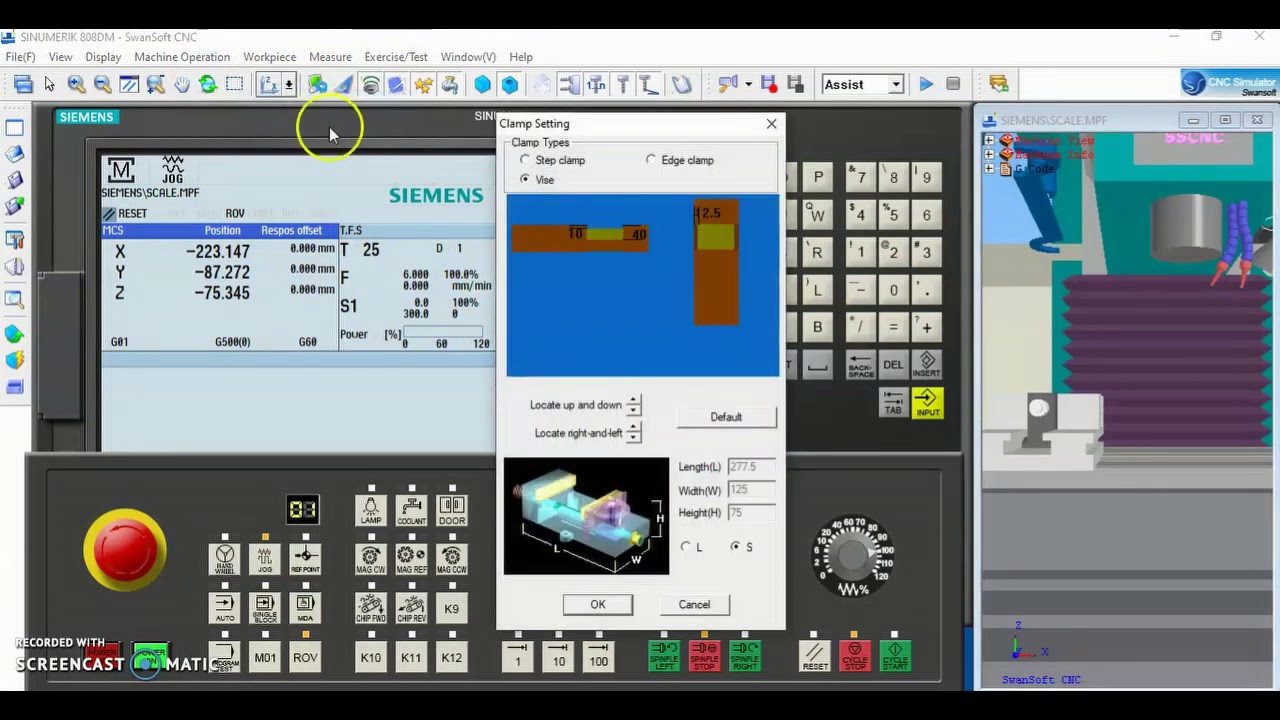This screenshot has height=720, width=1280.
Task: Click the CHIP REV conveyor key
Action: coord(411,608)
